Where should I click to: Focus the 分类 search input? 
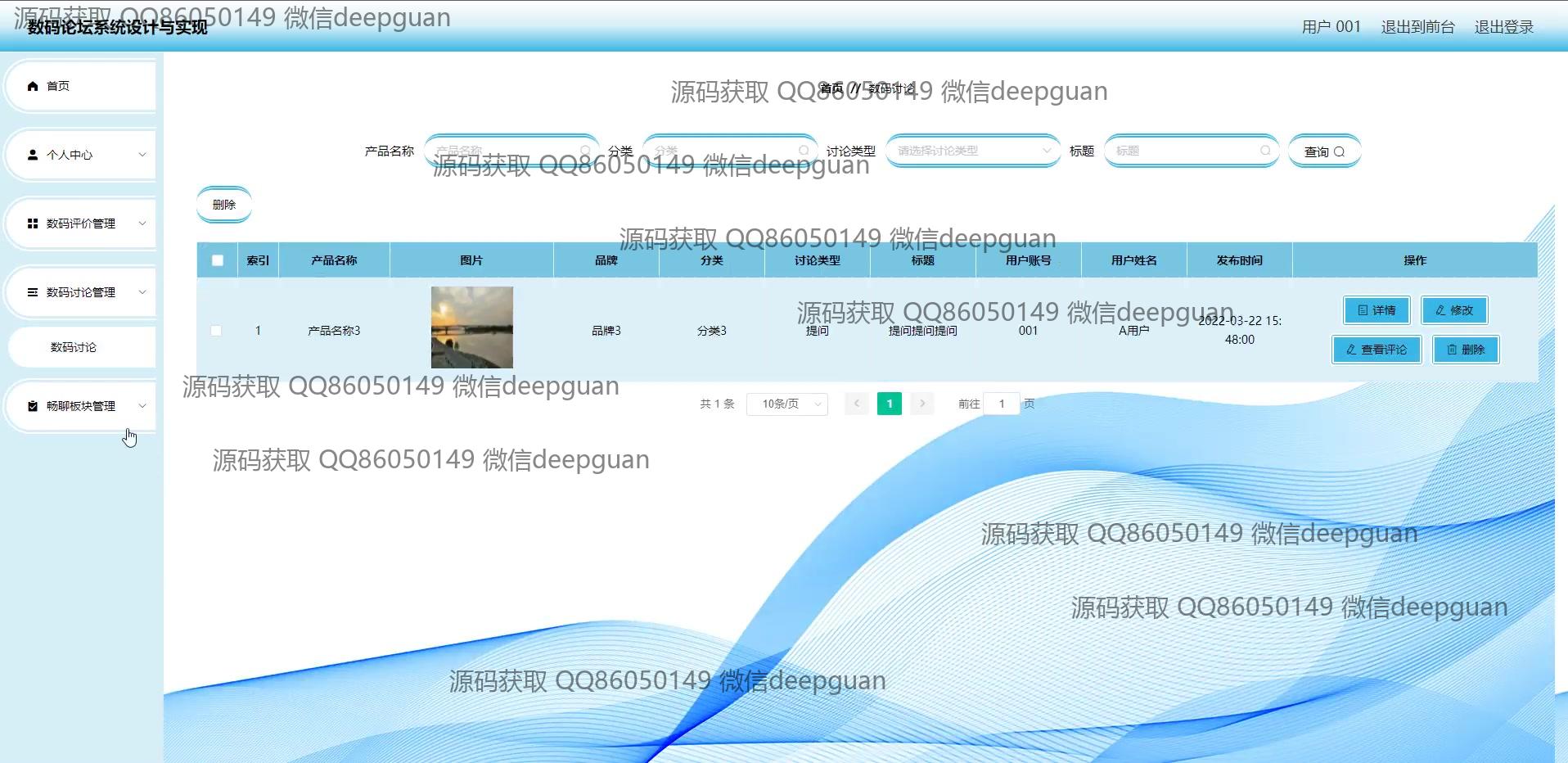(x=730, y=151)
